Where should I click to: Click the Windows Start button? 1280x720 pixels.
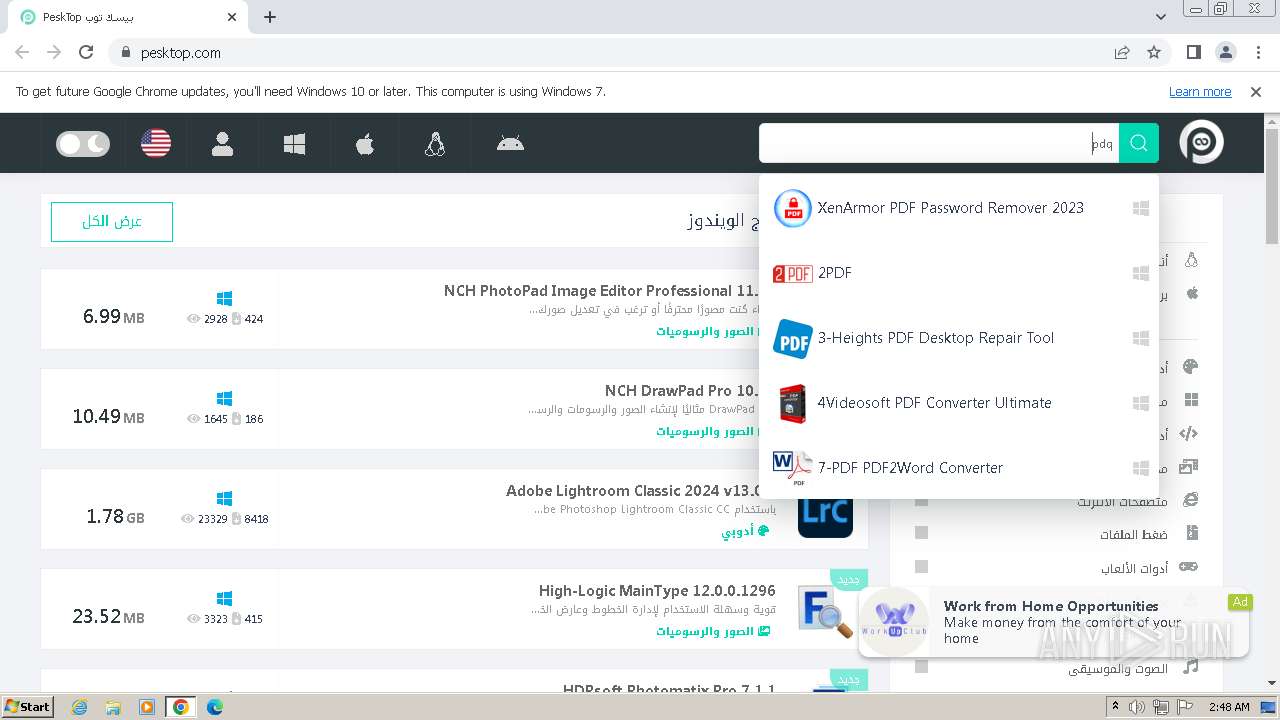click(28, 707)
